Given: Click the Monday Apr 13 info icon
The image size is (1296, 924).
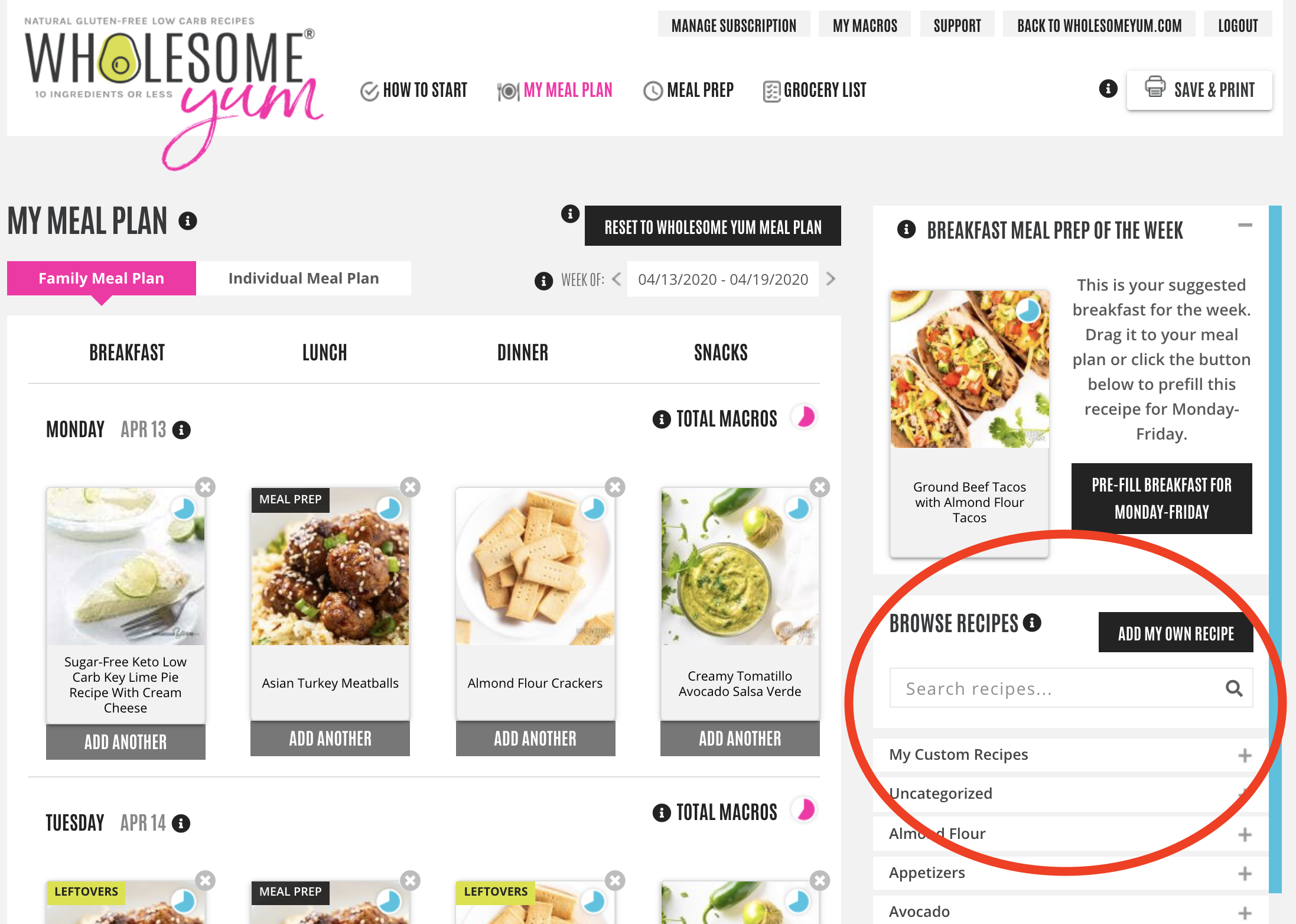Looking at the screenshot, I should coord(181,430).
